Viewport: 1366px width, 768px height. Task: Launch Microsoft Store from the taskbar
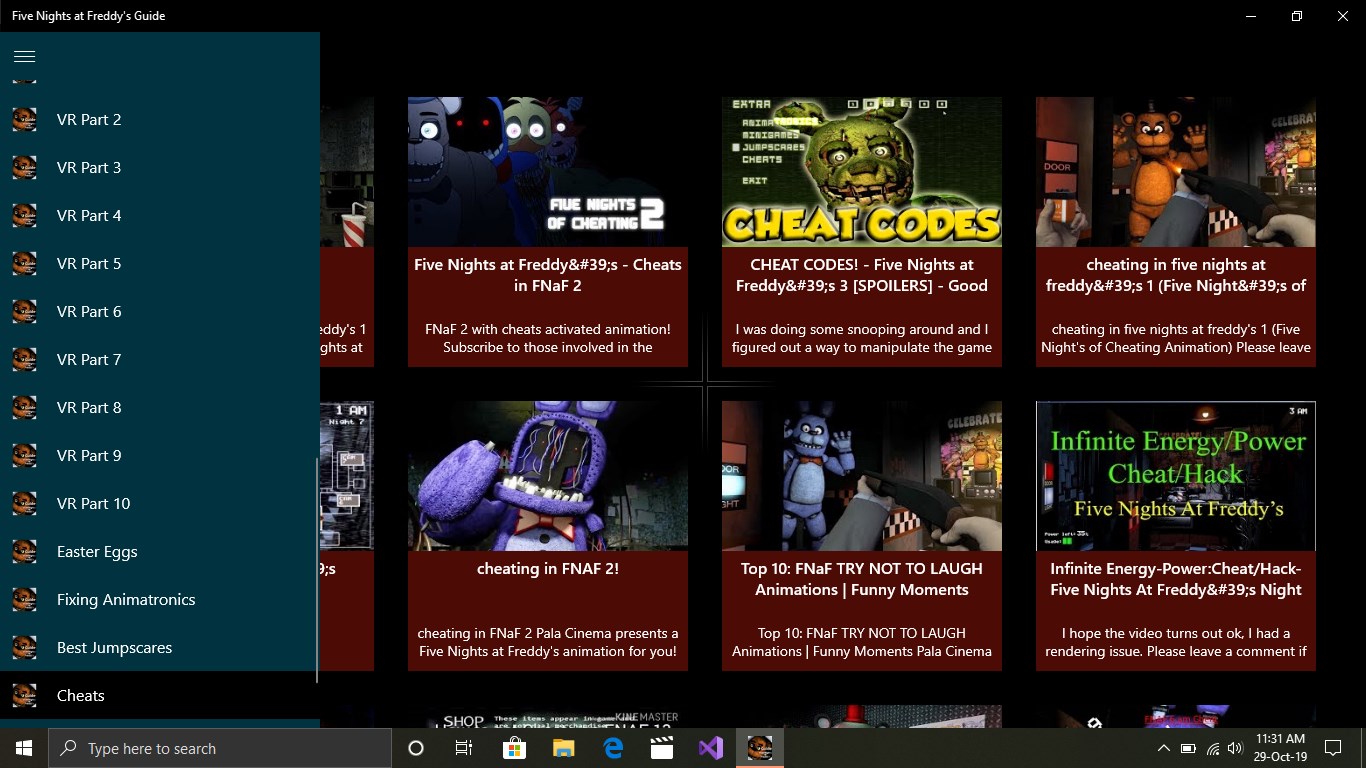515,748
